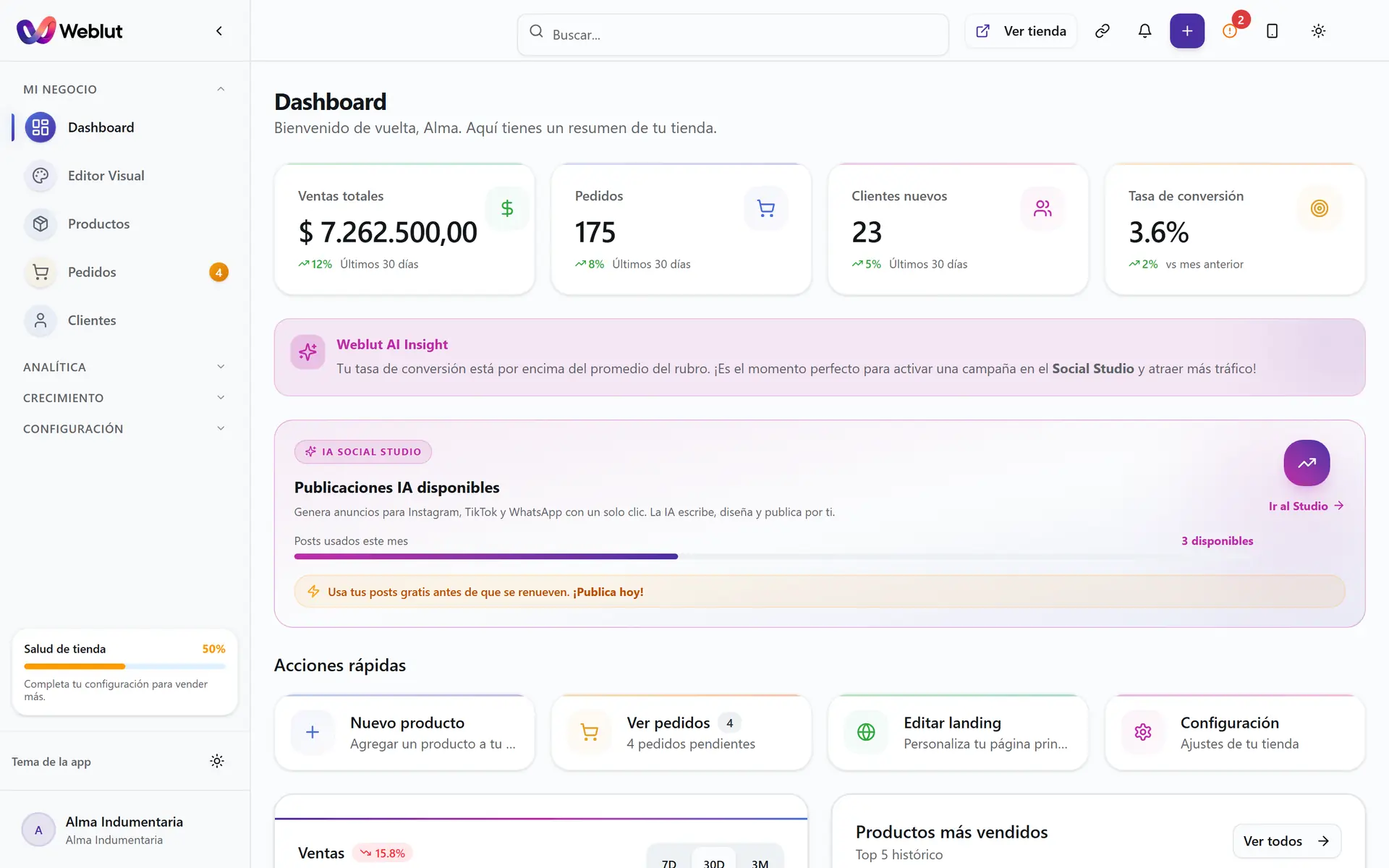Viewport: 1389px width, 868px height.
Task: Open Editor Visual palette icon in sidebar
Action: pos(41,176)
